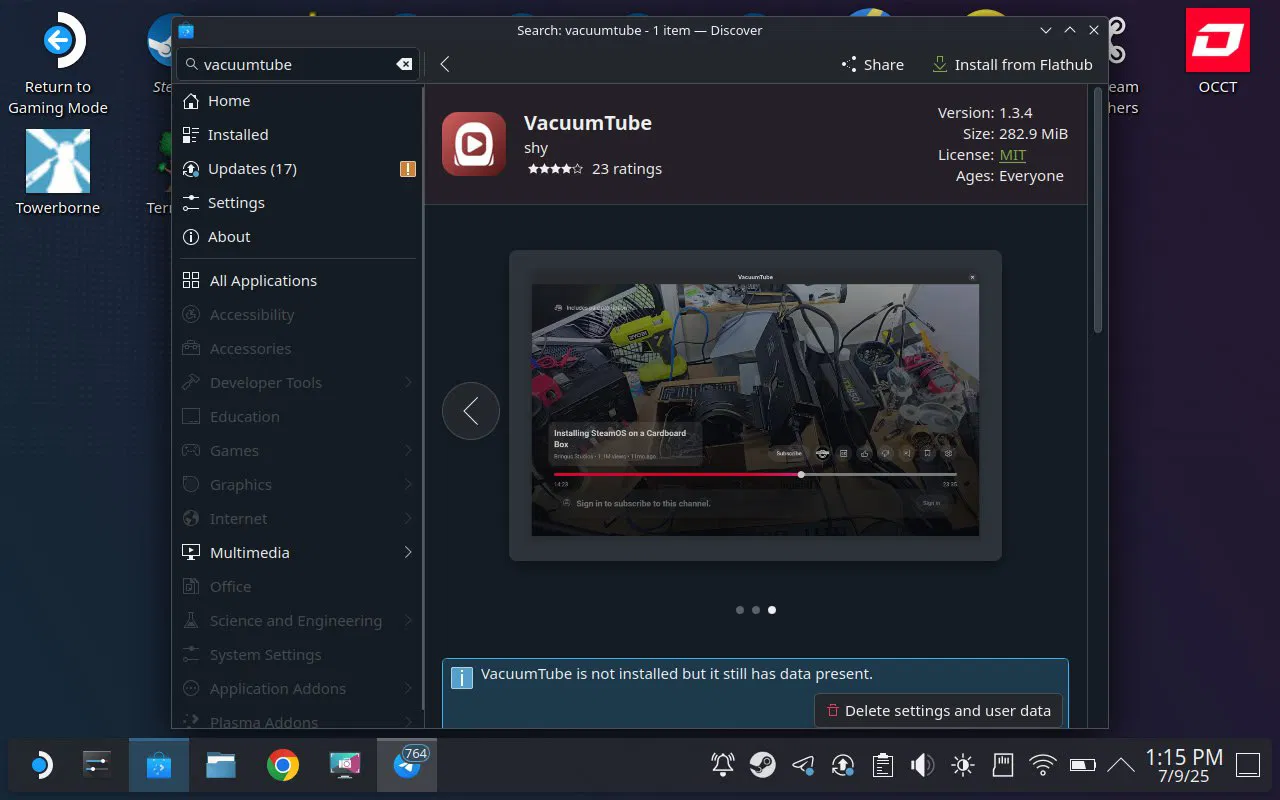Click the vacuumtube search field

[297, 64]
